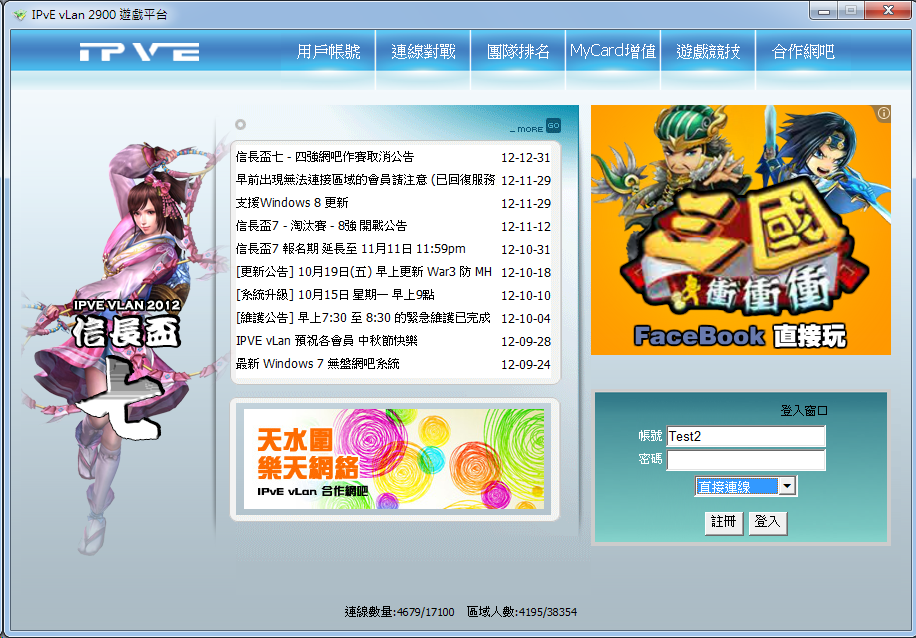The image size is (916, 638).
Task: Open the 三國衝衝衝 FaceBook ad banner
Action: coord(741,230)
